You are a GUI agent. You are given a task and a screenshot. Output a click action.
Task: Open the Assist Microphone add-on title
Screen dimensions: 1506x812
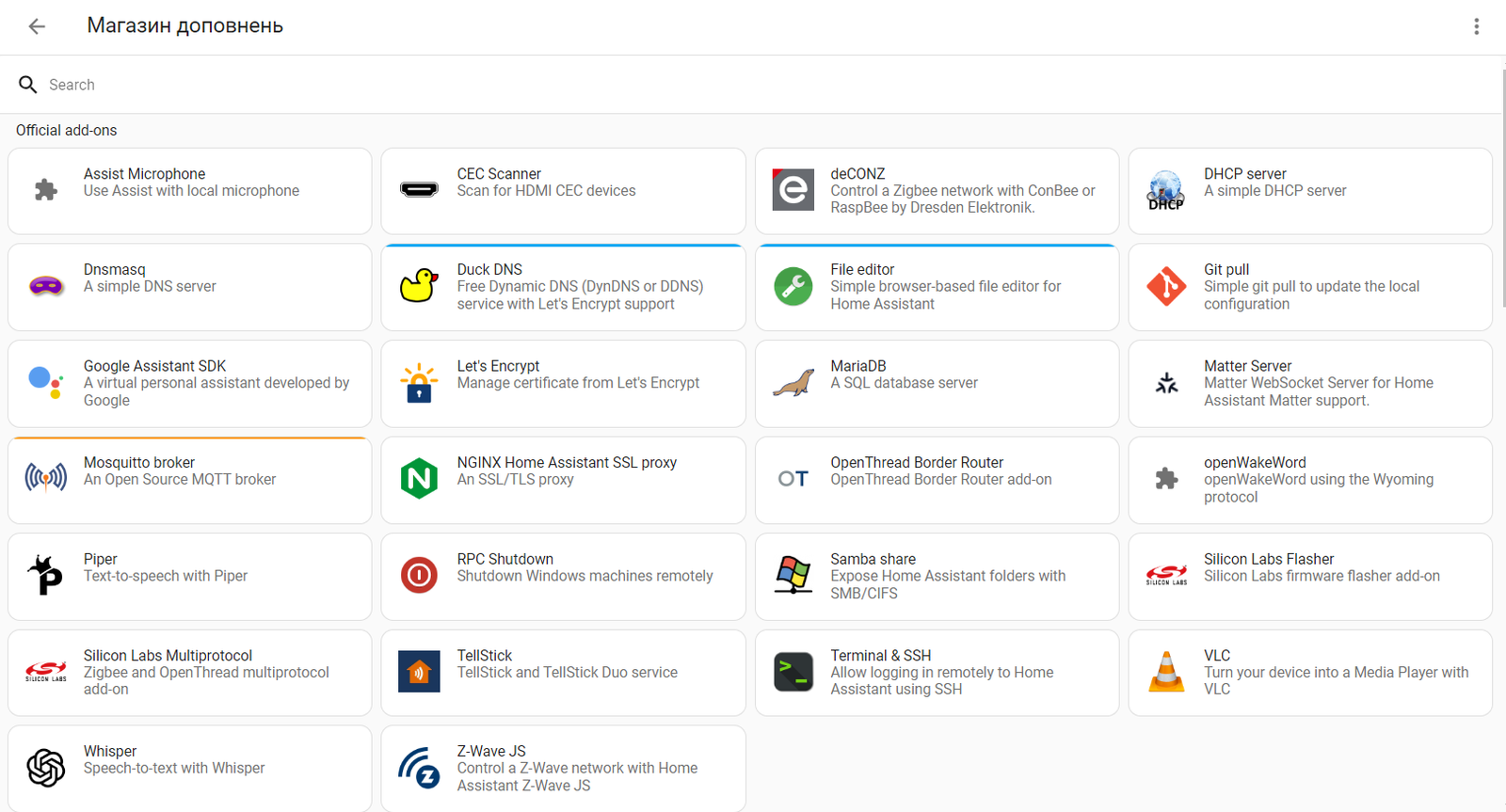144,174
